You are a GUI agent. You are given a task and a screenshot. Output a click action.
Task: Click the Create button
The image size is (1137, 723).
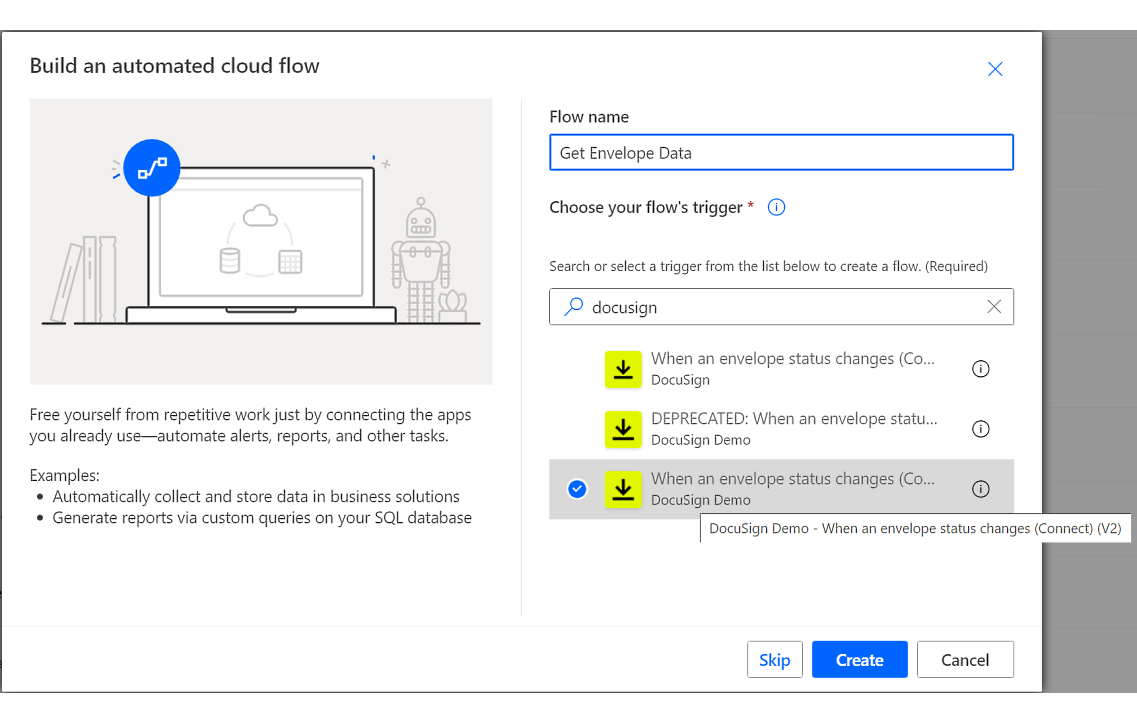[859, 659]
